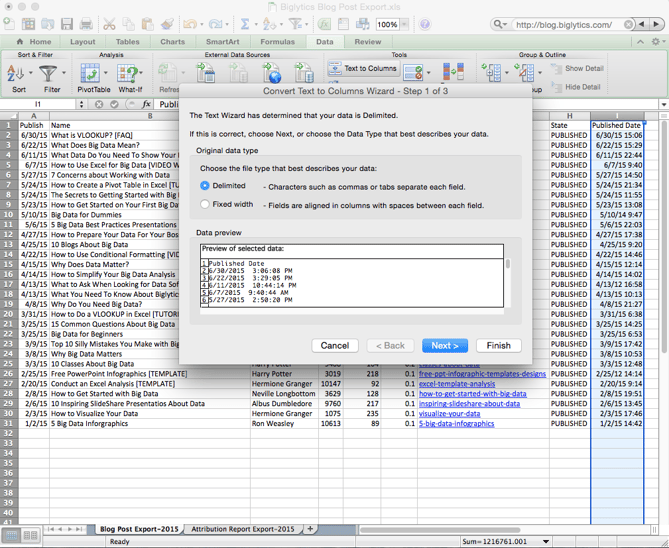Select the Delimited radio option

click(206, 186)
